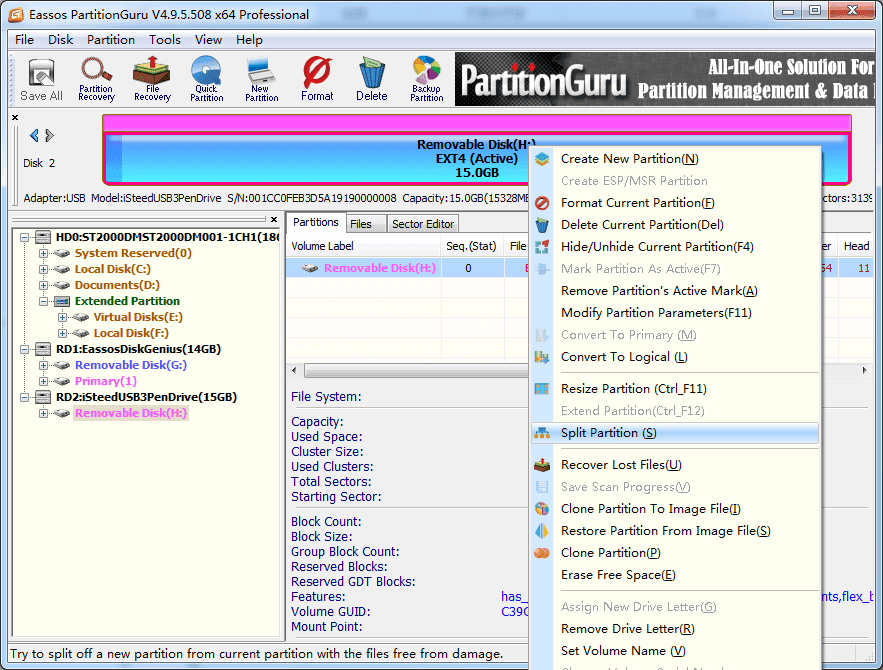Click partition table left scroll arrow
This screenshot has width=883, height=670.
[x=295, y=370]
